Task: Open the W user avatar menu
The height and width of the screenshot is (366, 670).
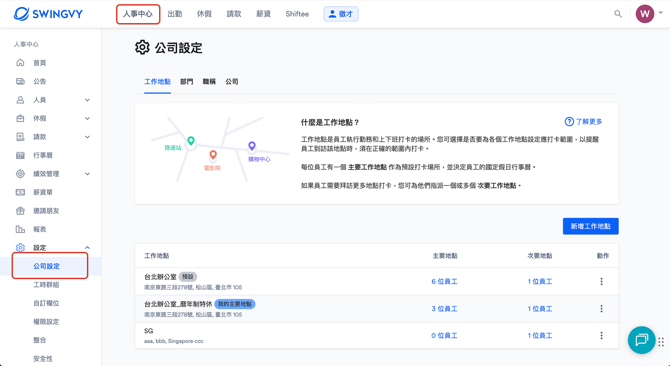Action: coord(645,14)
